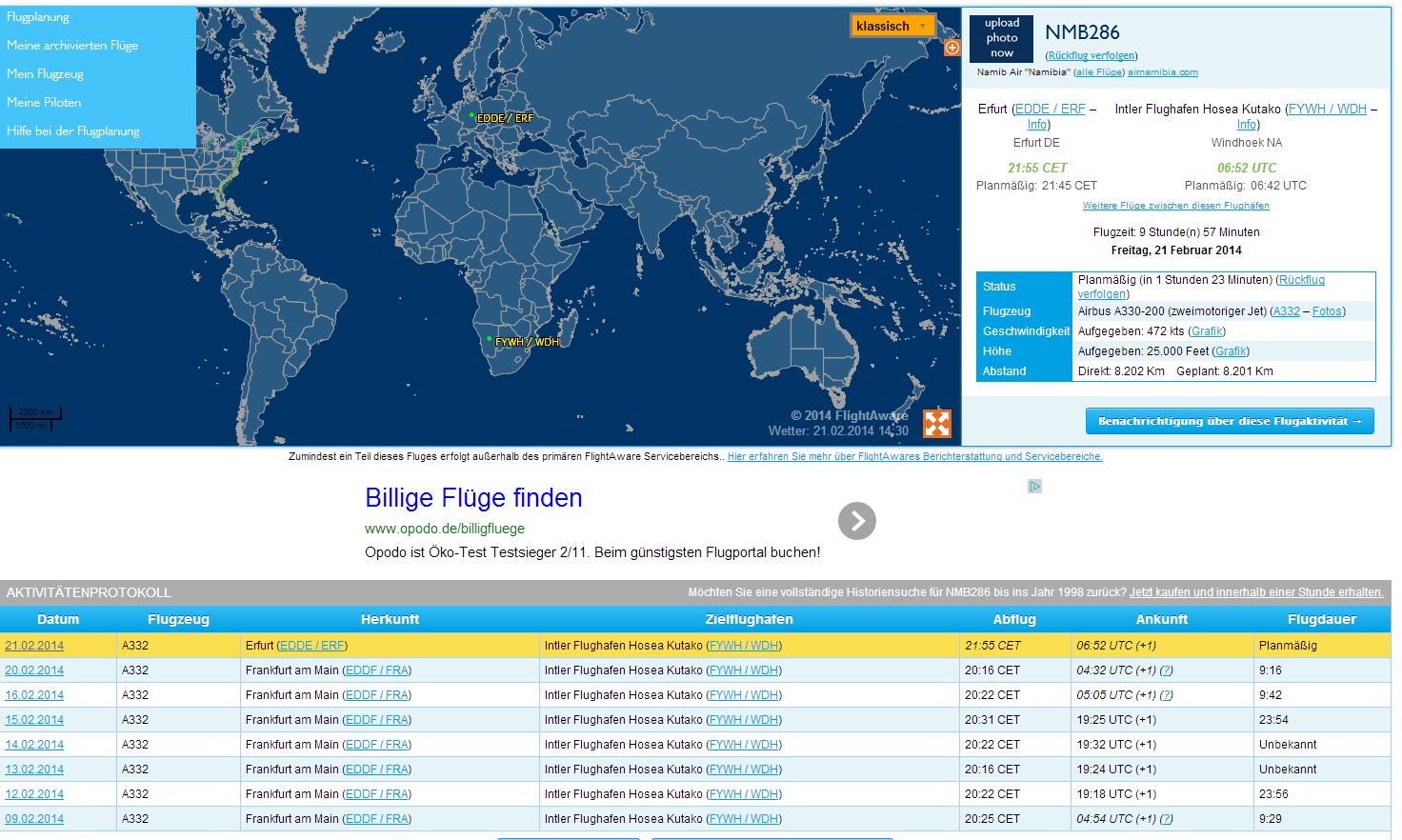The height and width of the screenshot is (840, 1402).
Task: Click the AdChoices triangle icon
Action: (1034, 487)
